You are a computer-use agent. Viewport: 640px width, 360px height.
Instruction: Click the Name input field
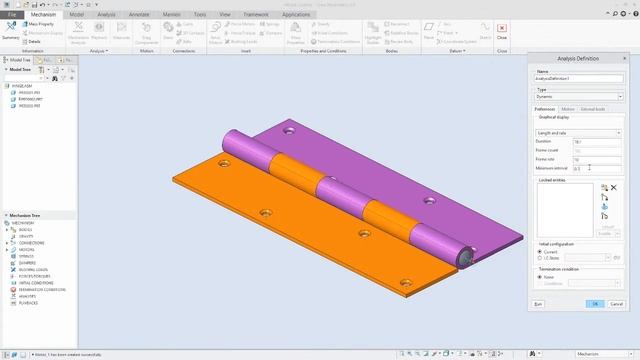579,78
